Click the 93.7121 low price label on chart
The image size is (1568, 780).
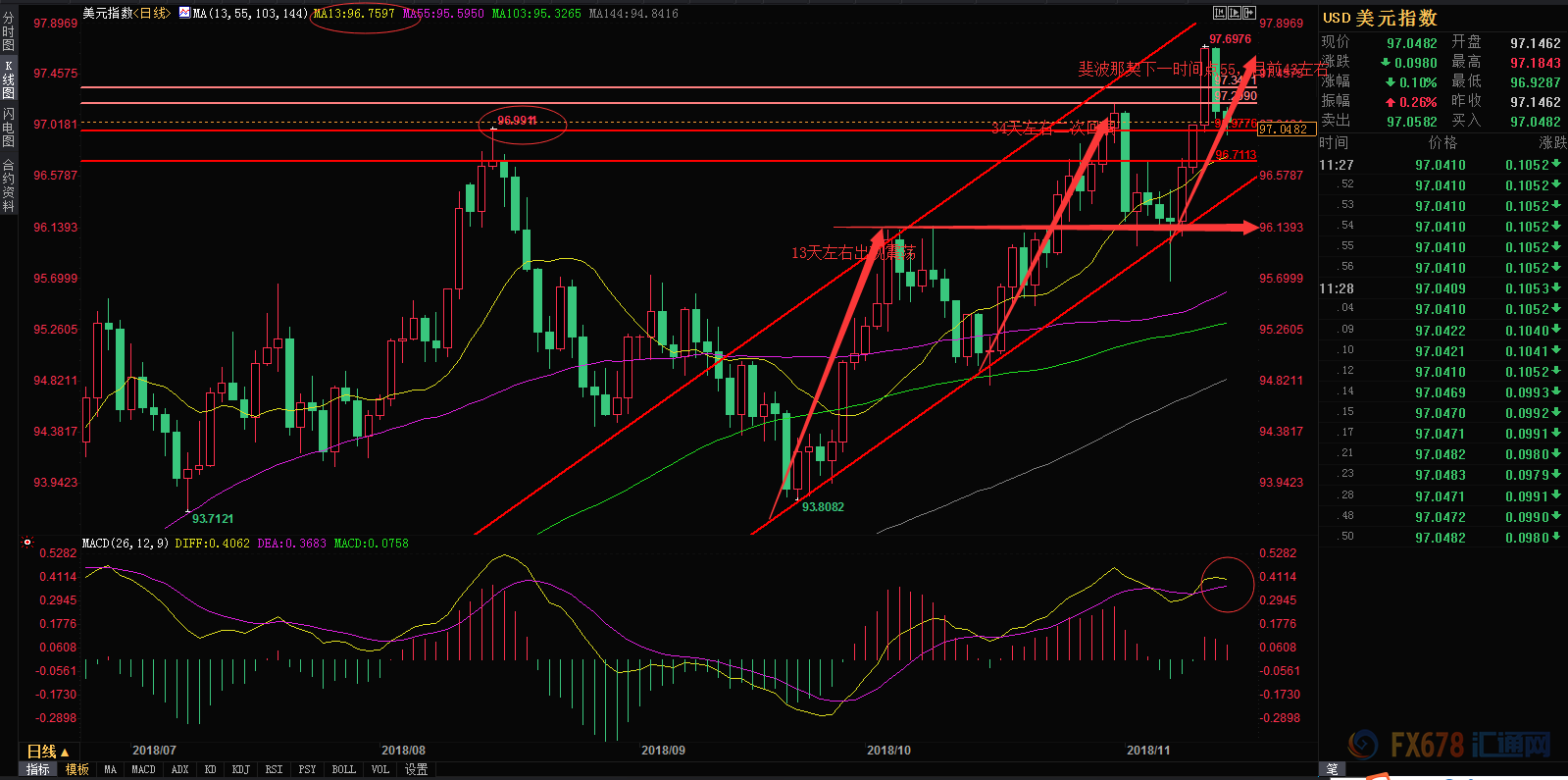213,519
